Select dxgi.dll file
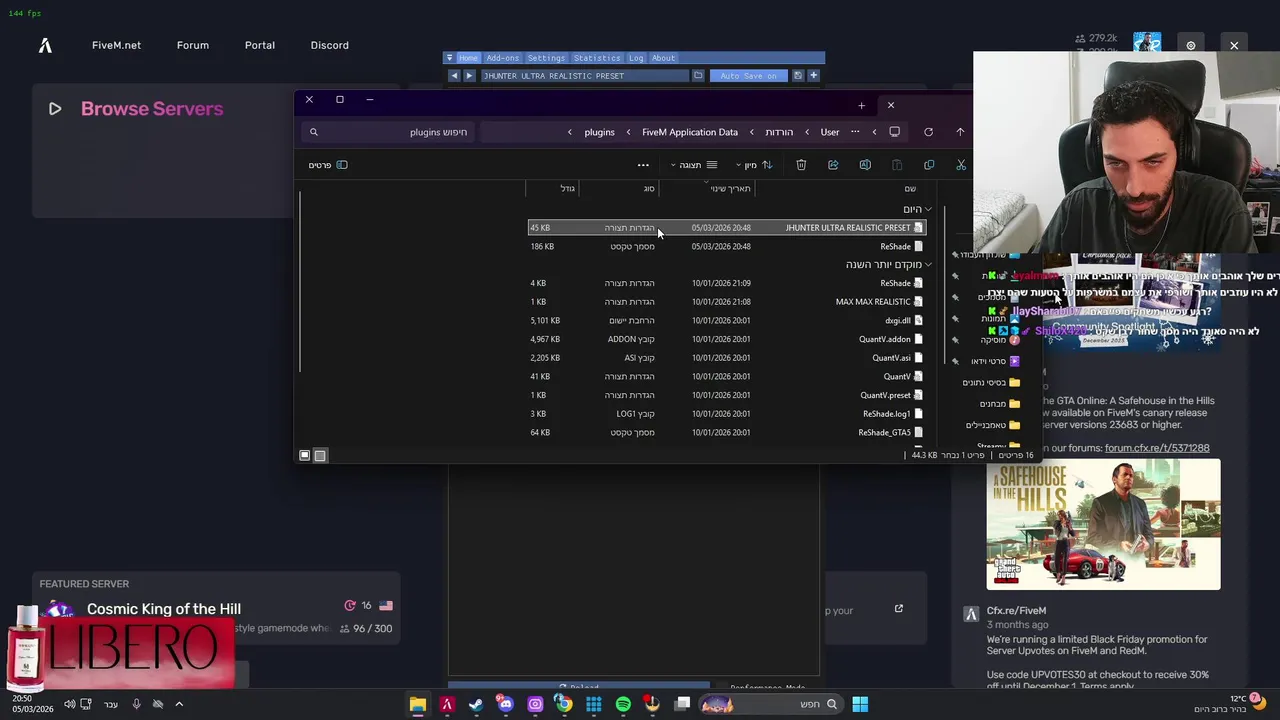The image size is (1280, 720). click(x=727, y=321)
